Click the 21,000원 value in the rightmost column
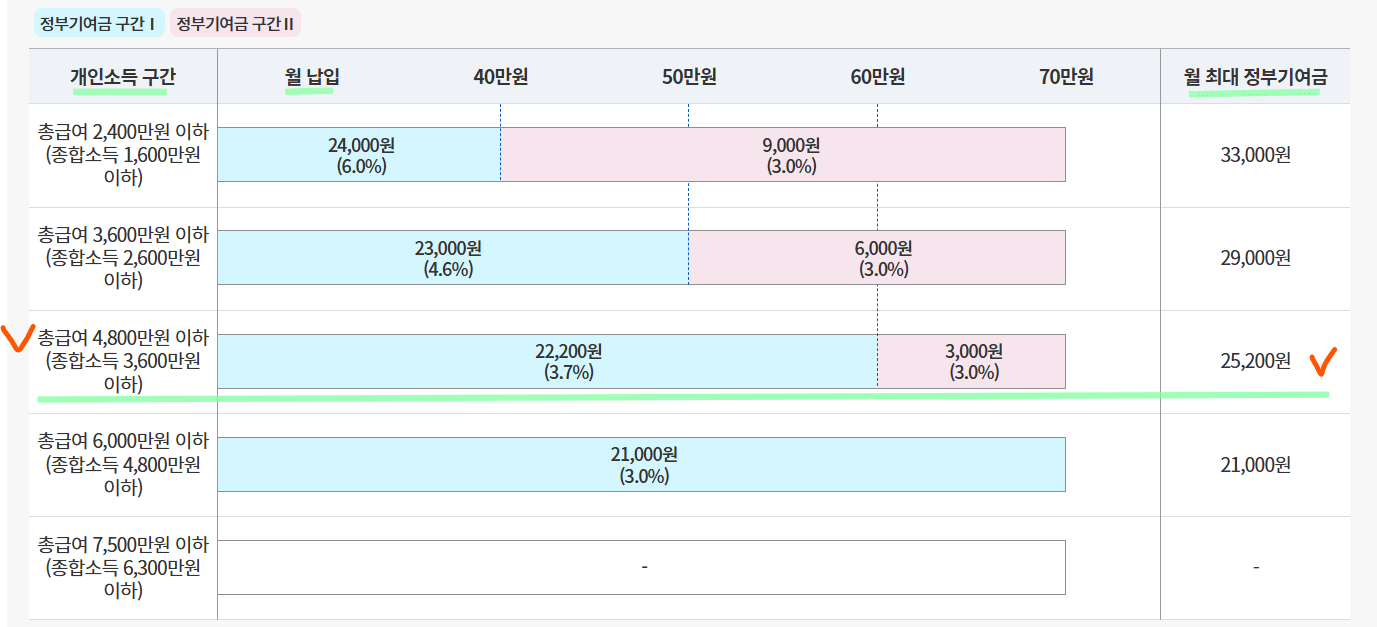The height and width of the screenshot is (627, 1377). [1255, 464]
